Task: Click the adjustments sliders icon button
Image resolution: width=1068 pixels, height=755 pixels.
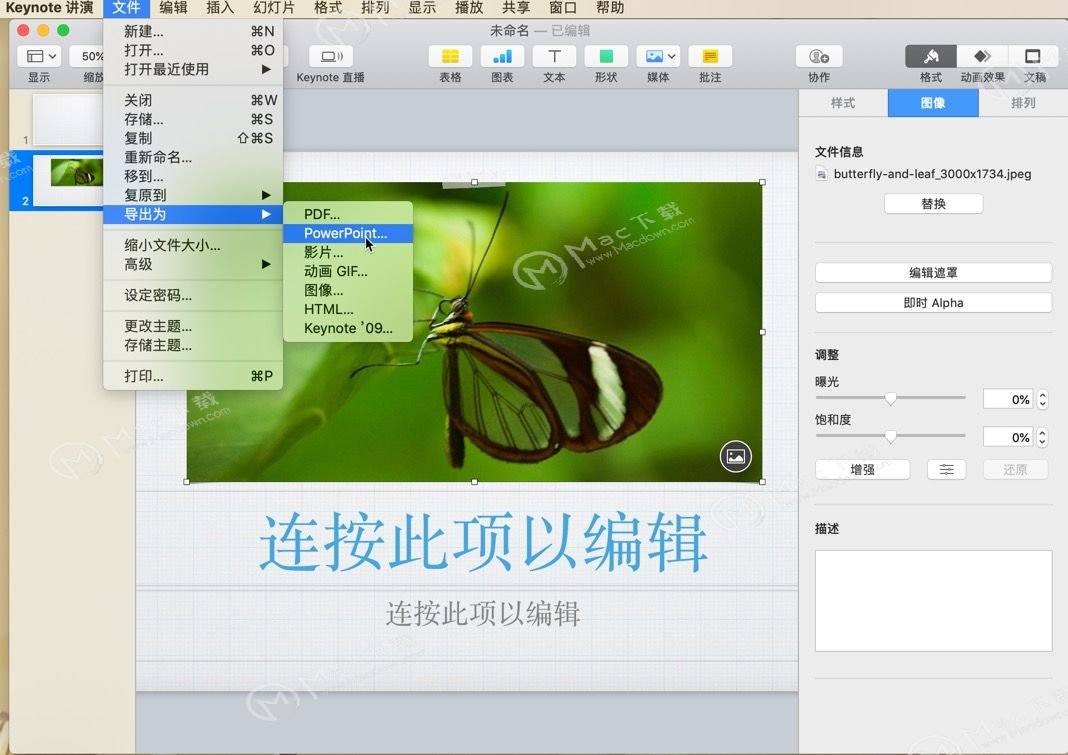Action: pos(947,469)
